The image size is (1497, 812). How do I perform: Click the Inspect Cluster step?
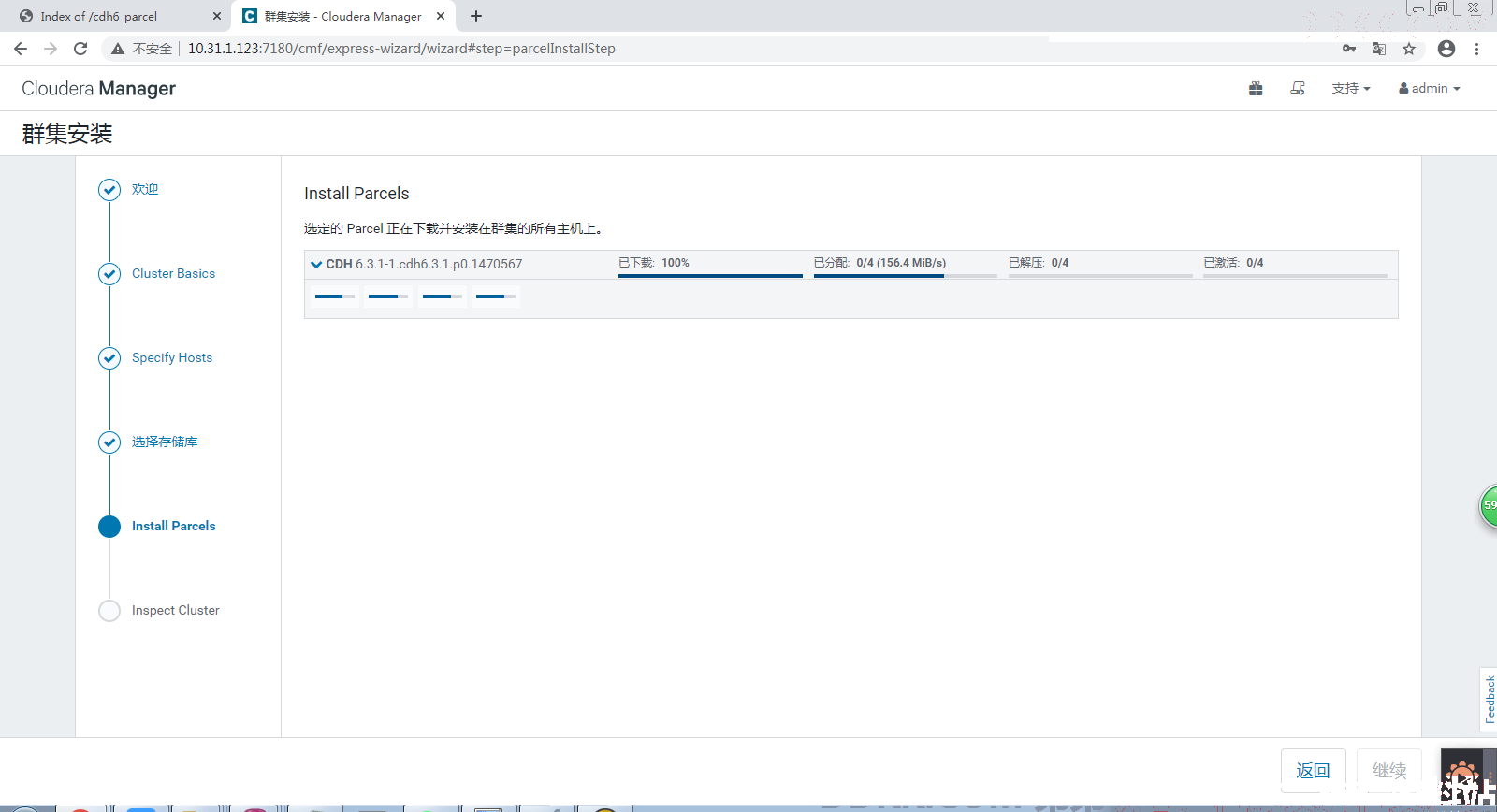(175, 610)
